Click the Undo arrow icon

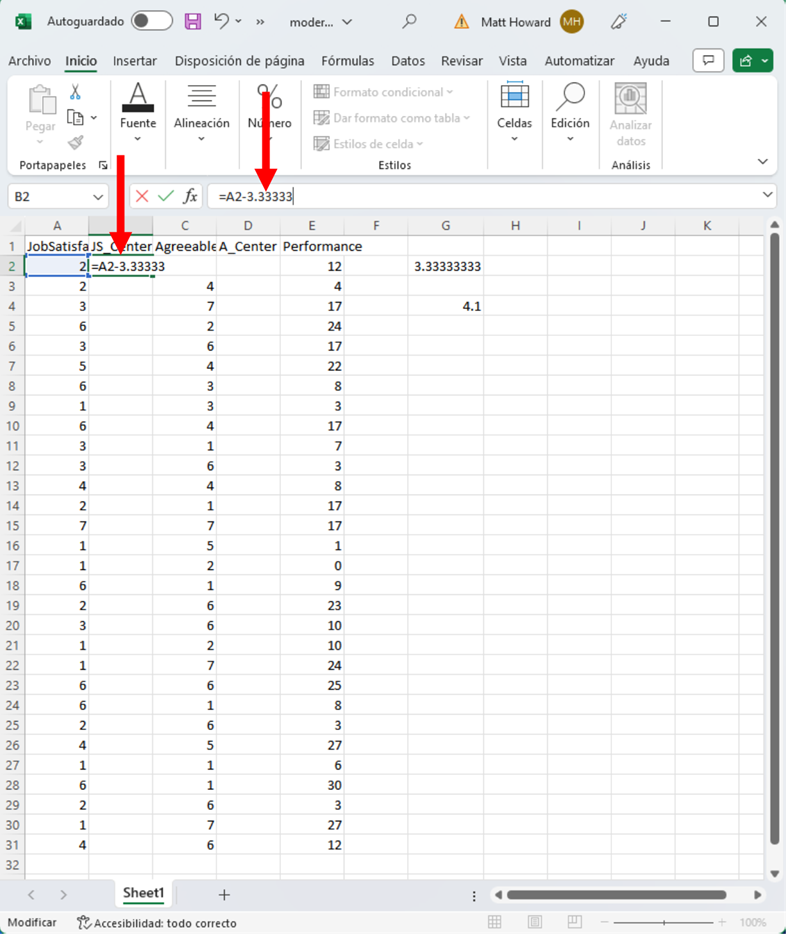(x=222, y=21)
